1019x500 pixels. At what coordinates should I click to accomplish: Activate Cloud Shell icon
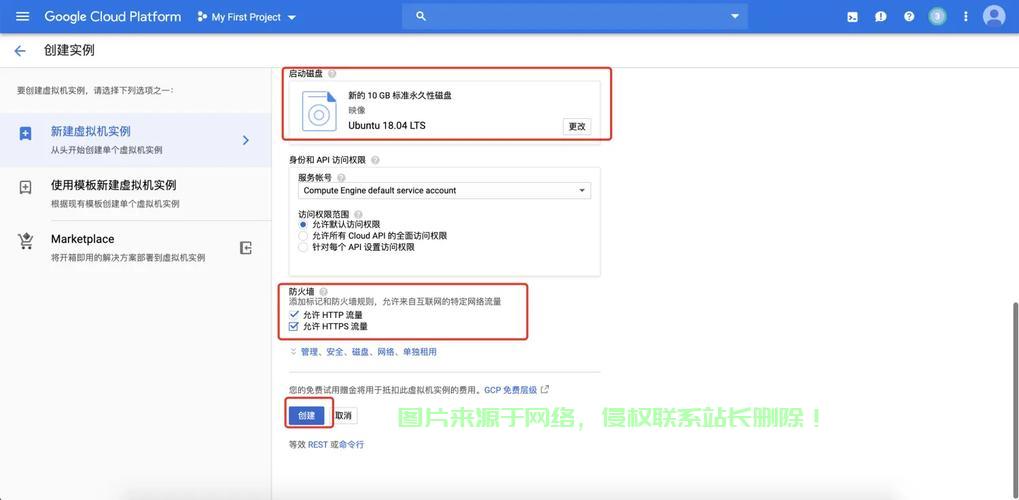[852, 18]
